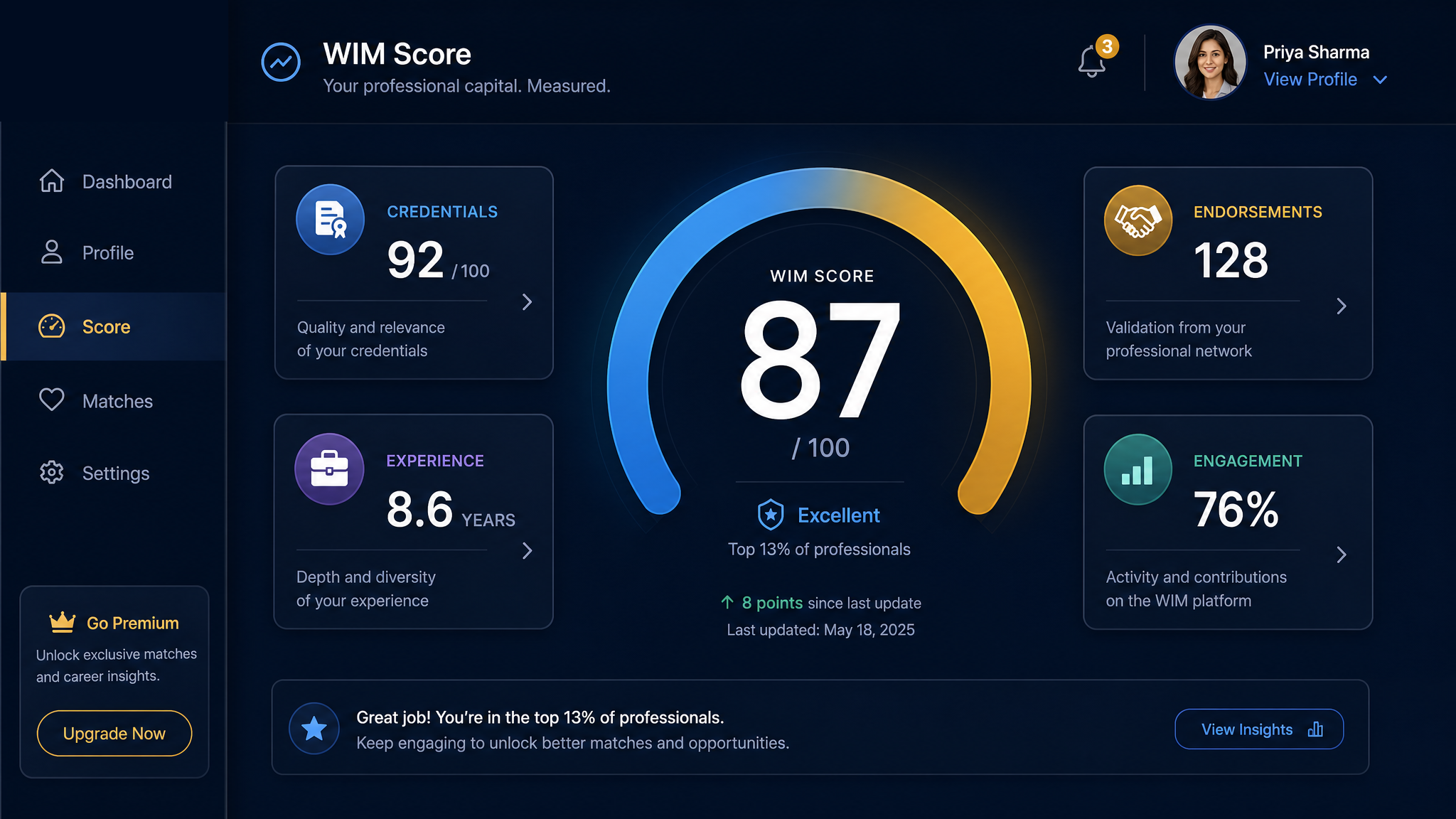1456x819 pixels.
Task: Click the Engagement bar chart icon
Action: (1138, 469)
